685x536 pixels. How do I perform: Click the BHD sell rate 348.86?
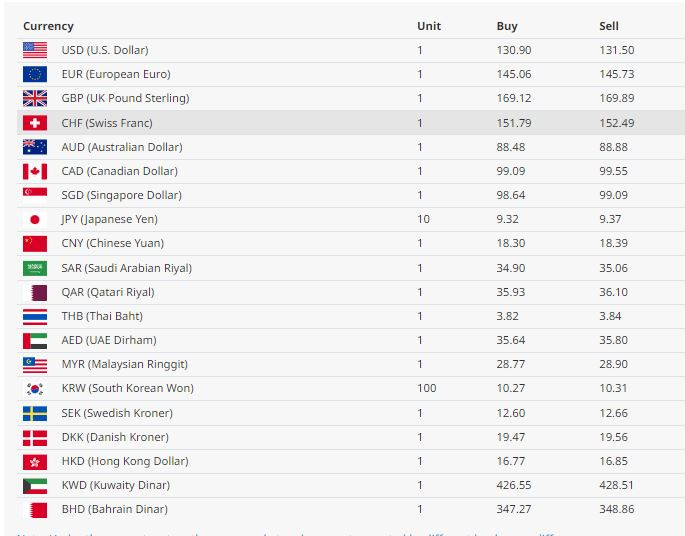pyautogui.click(x=616, y=509)
